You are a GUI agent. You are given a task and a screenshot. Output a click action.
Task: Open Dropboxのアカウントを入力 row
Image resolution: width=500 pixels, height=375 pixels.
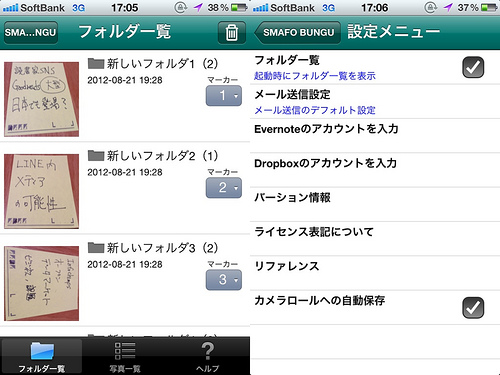coord(375,170)
